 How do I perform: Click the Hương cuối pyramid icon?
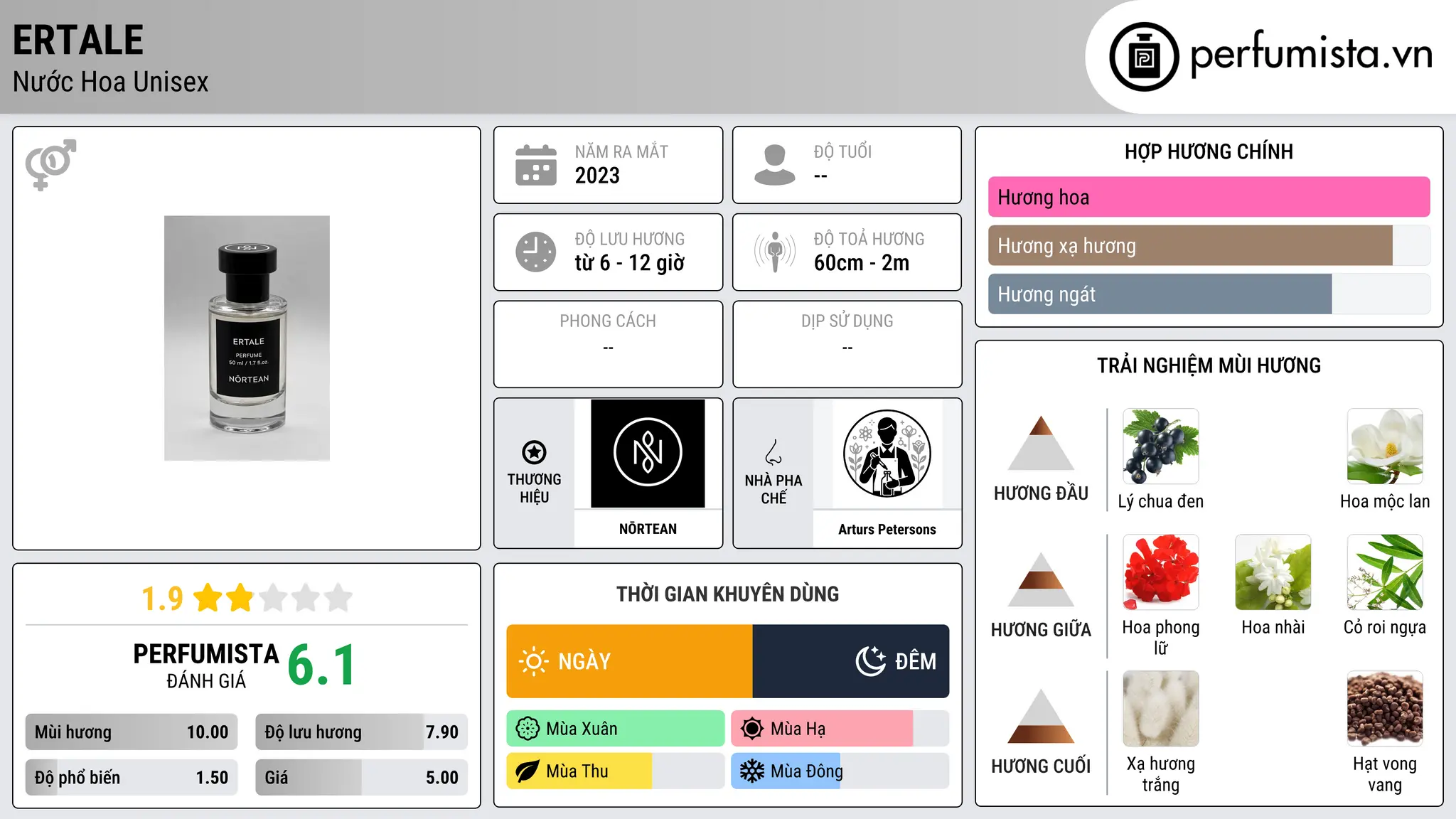(1041, 716)
